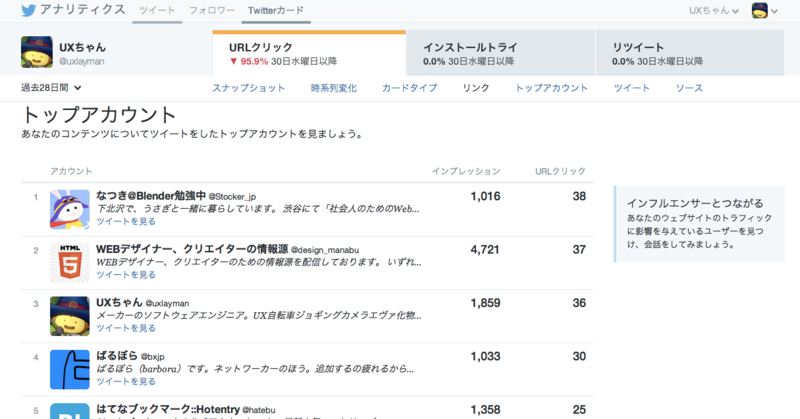Select the URLクリック metric tab
The image size is (800, 419).
tap(309, 53)
